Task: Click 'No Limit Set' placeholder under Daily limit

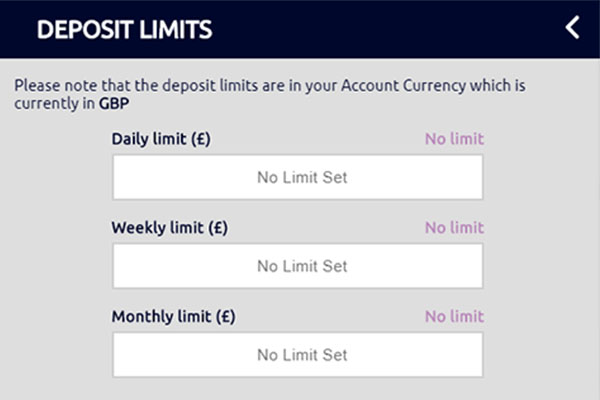Action: [x=302, y=178]
